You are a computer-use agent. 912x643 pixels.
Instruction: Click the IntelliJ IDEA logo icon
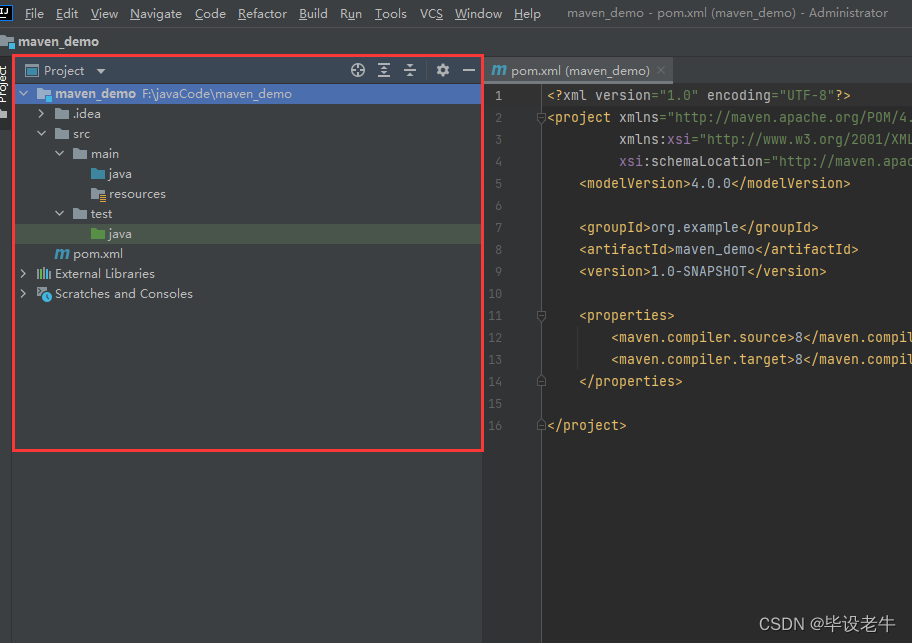5,12
